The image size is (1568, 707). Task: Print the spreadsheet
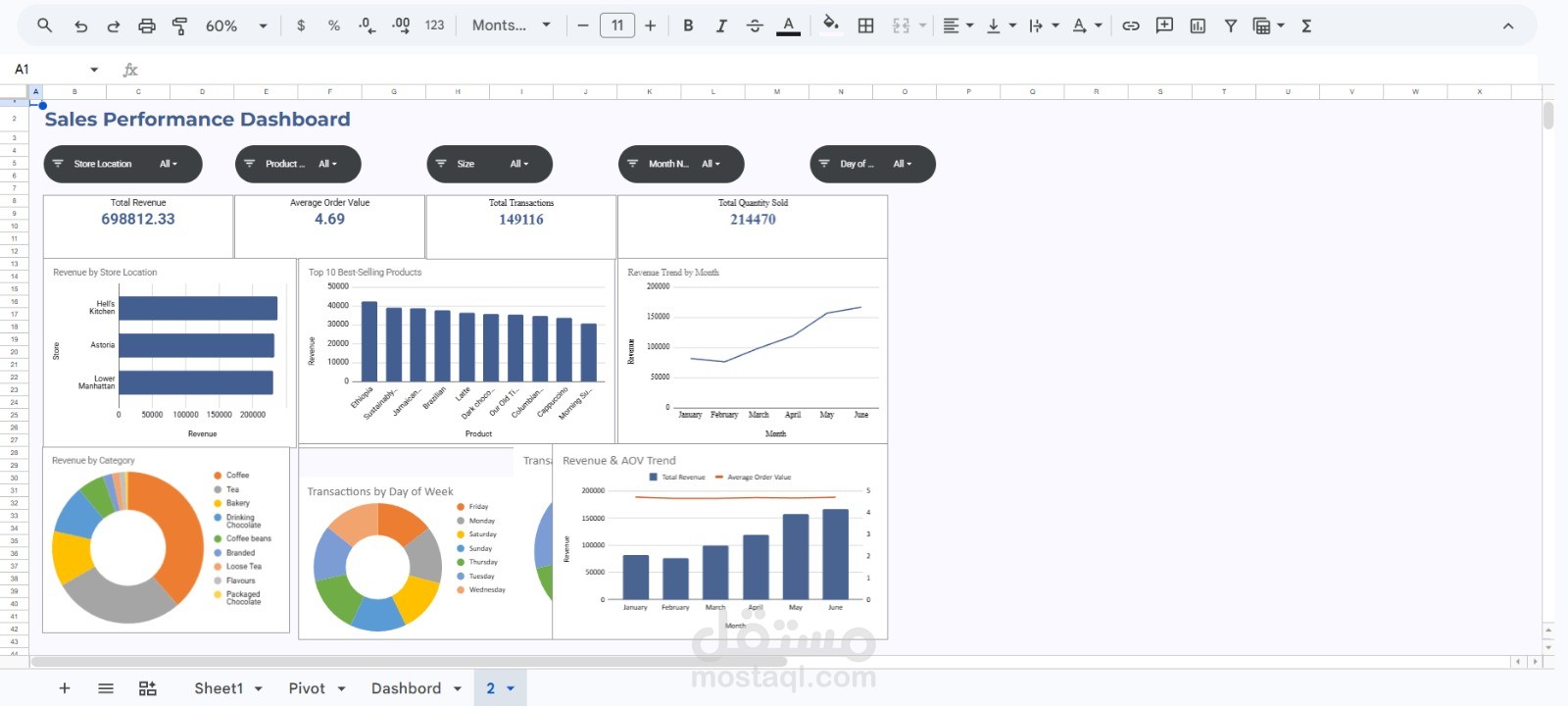point(147,26)
